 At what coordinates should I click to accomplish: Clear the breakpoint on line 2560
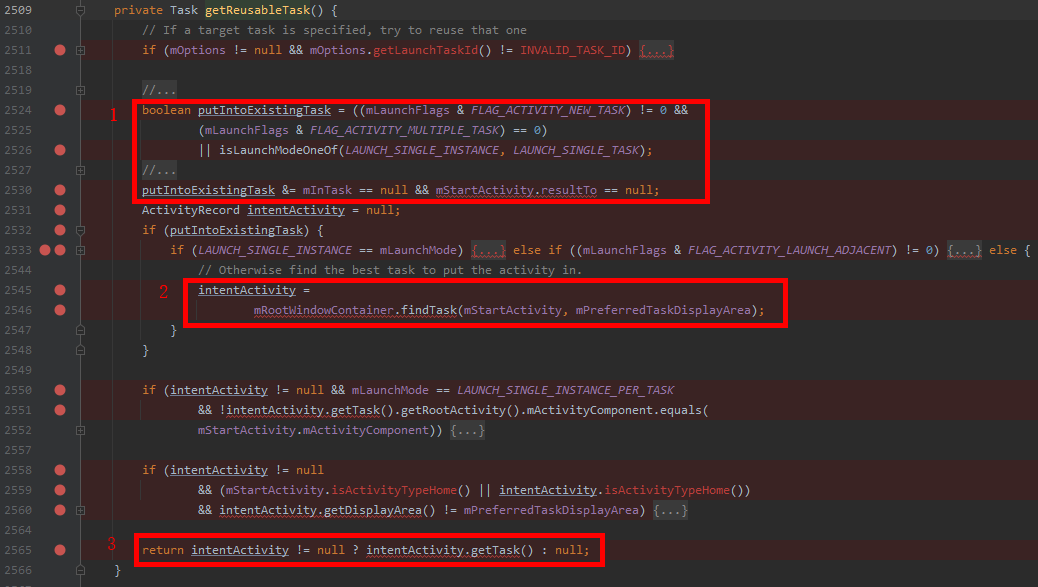click(60, 510)
